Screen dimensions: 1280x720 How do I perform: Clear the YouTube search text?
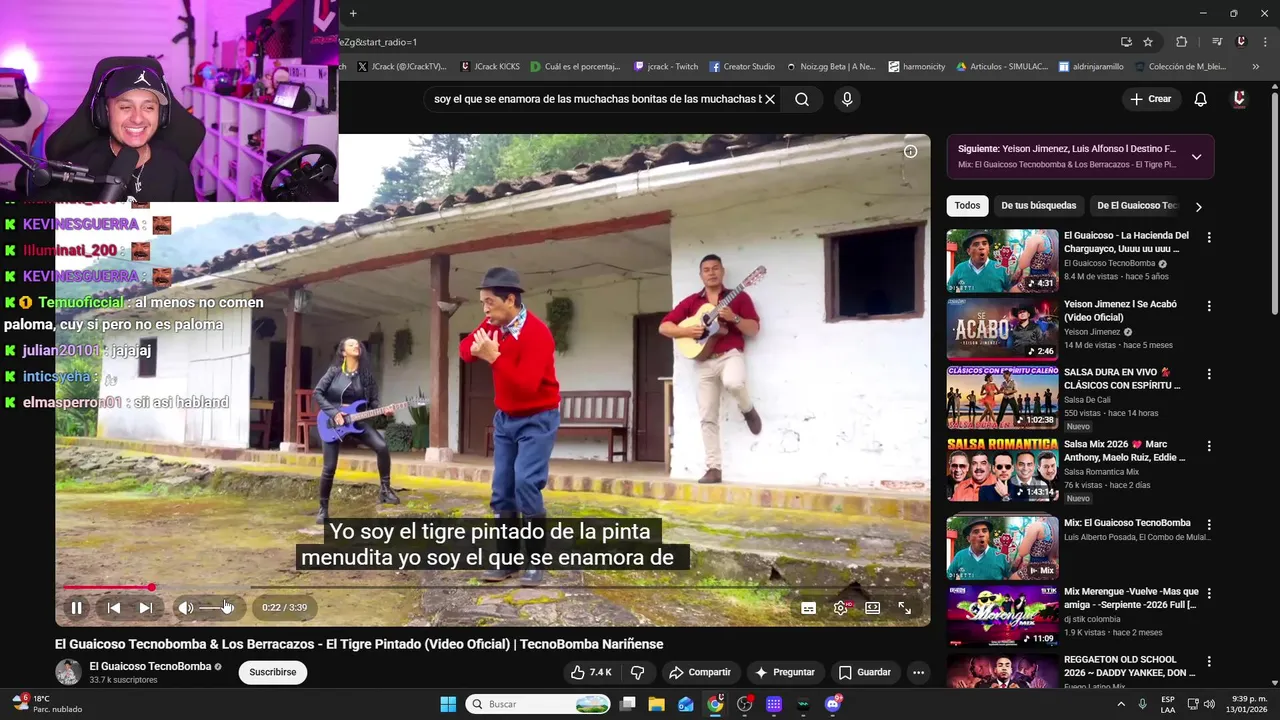click(x=770, y=99)
